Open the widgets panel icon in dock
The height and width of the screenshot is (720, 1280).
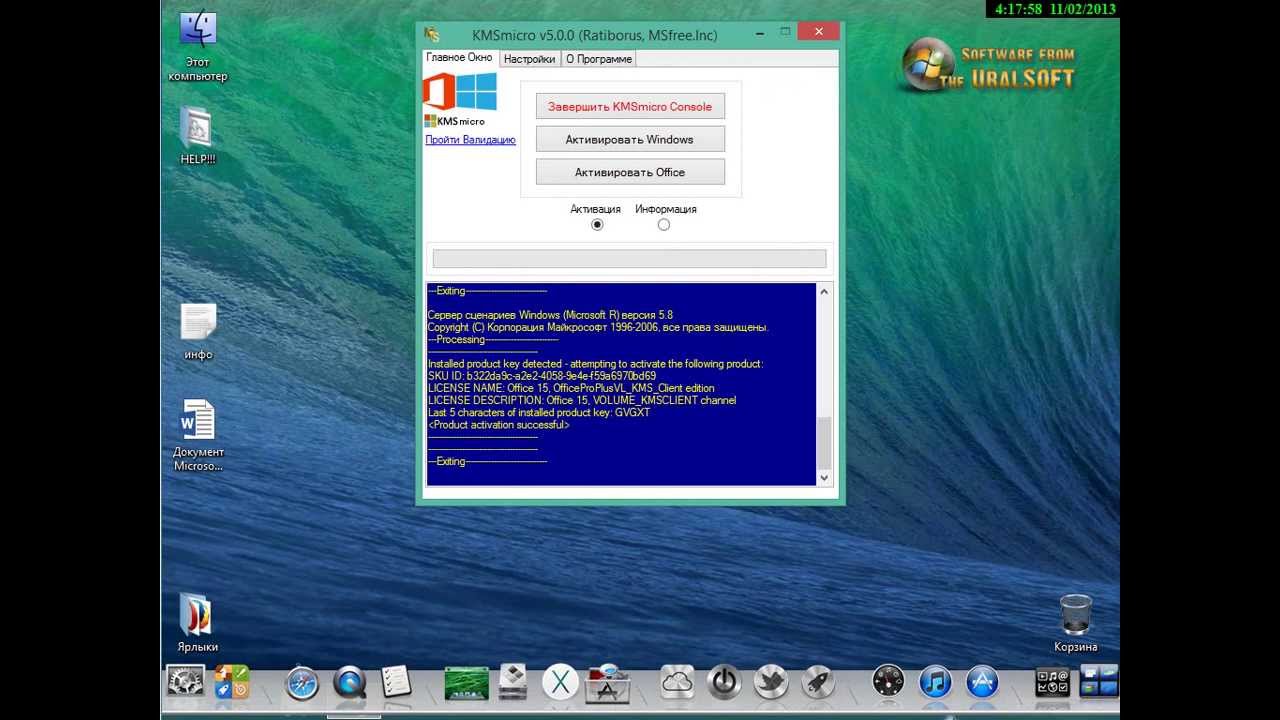click(x=1052, y=682)
